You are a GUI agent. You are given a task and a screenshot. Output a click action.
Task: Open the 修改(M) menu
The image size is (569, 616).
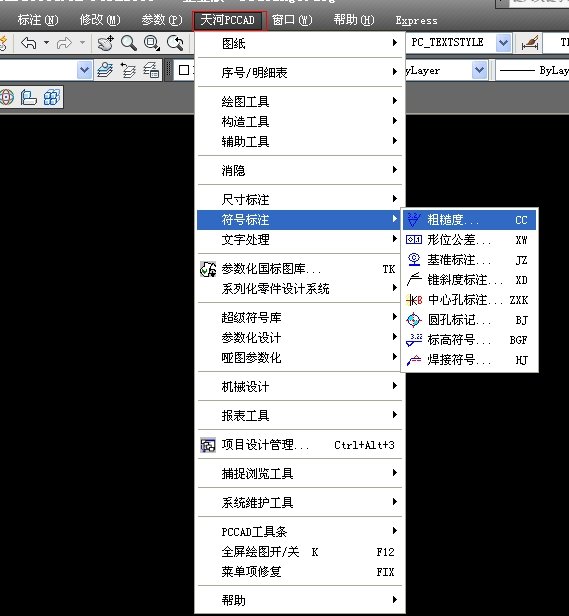coord(100,20)
